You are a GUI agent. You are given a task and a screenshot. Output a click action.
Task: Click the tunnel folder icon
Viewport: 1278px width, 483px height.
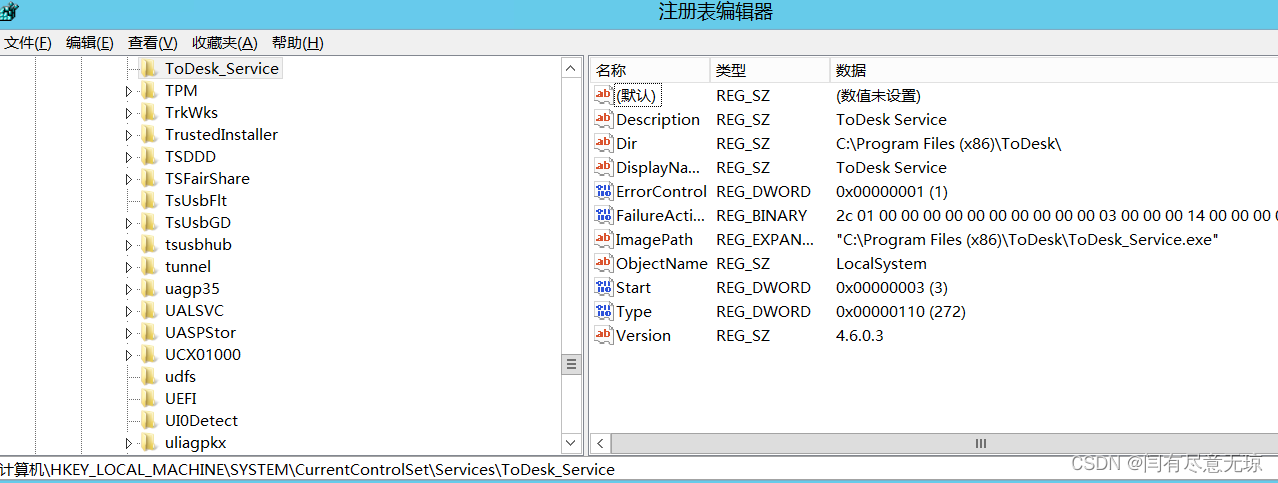(x=149, y=266)
